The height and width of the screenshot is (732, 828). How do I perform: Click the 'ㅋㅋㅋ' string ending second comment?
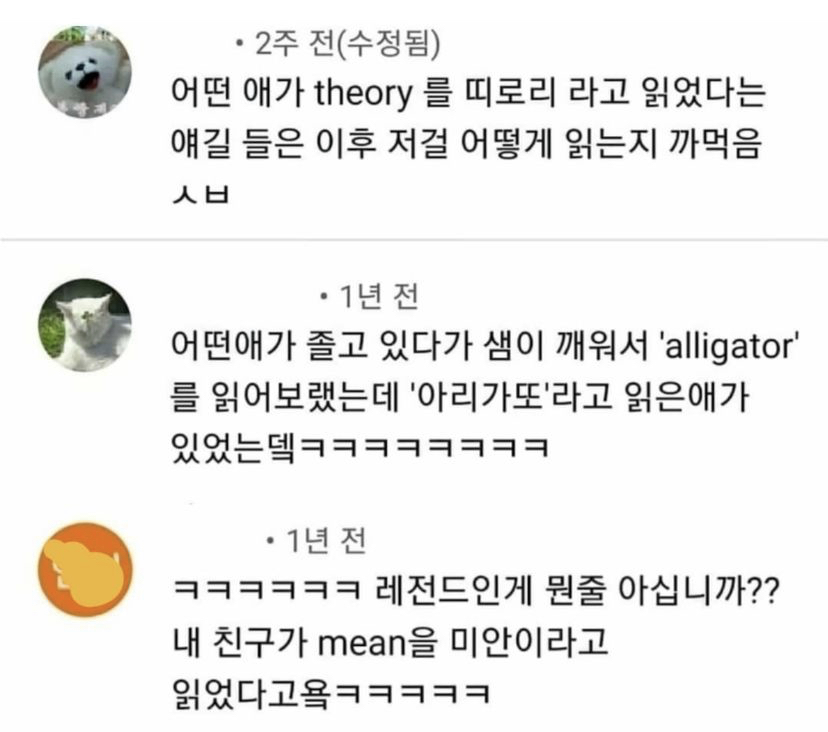(425, 448)
